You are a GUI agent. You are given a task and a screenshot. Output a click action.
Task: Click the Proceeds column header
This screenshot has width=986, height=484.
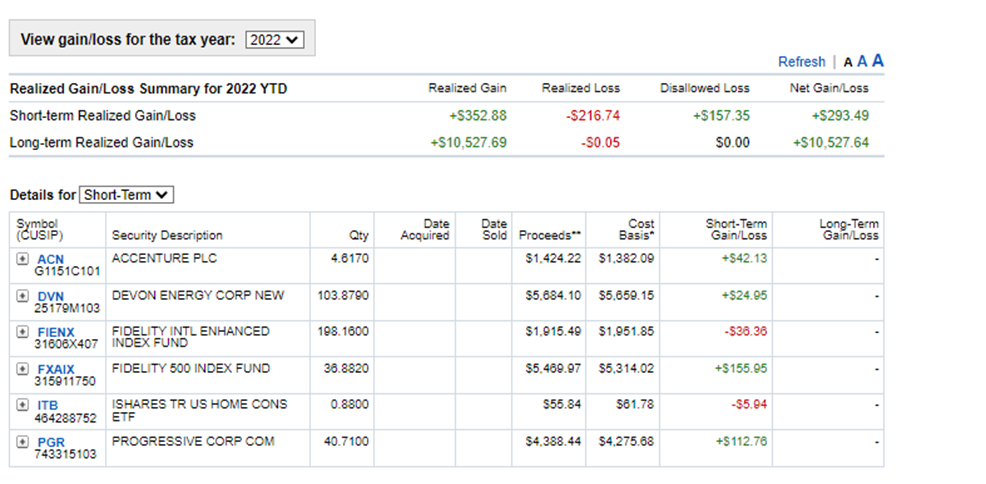pos(549,236)
